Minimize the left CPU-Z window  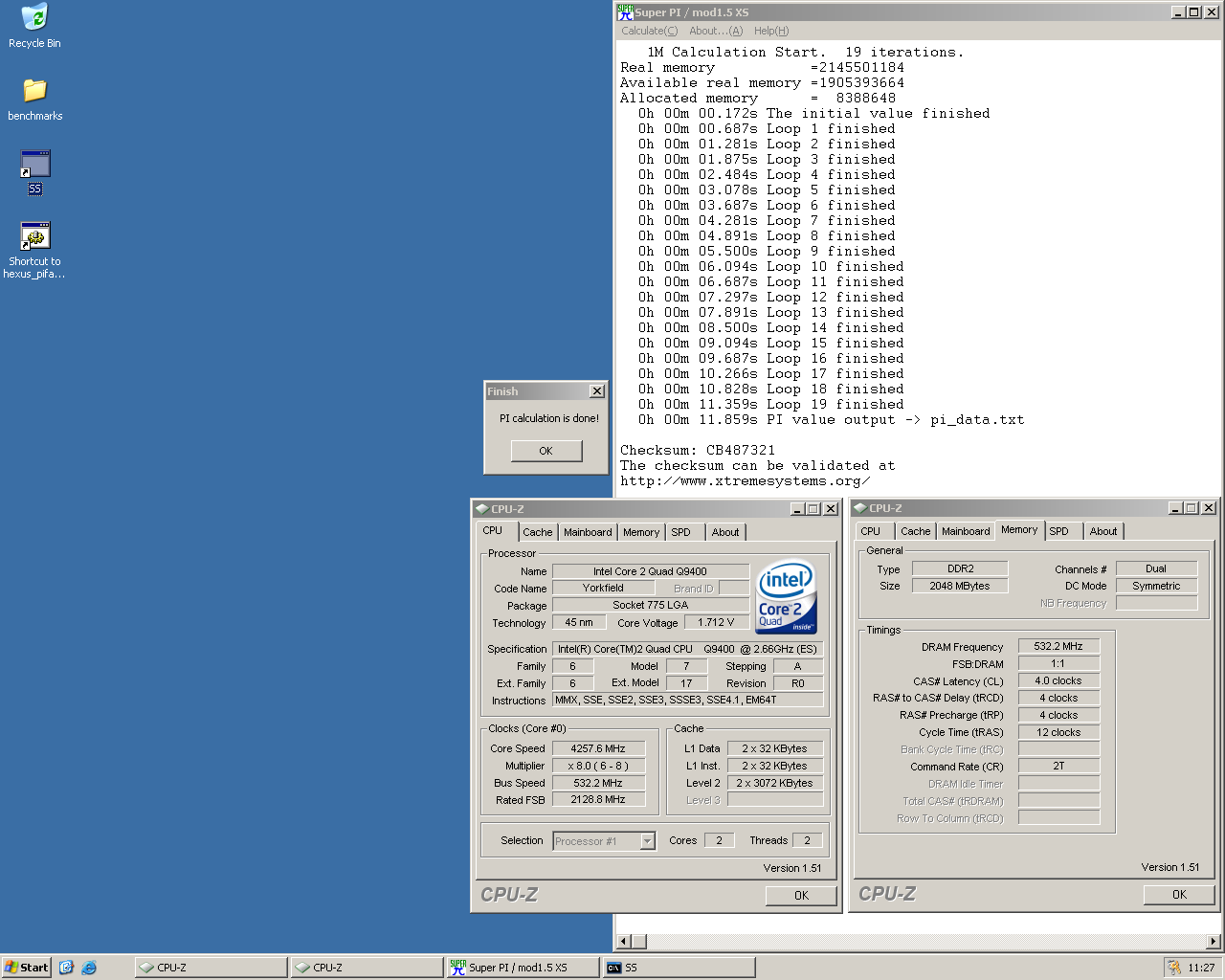[798, 509]
